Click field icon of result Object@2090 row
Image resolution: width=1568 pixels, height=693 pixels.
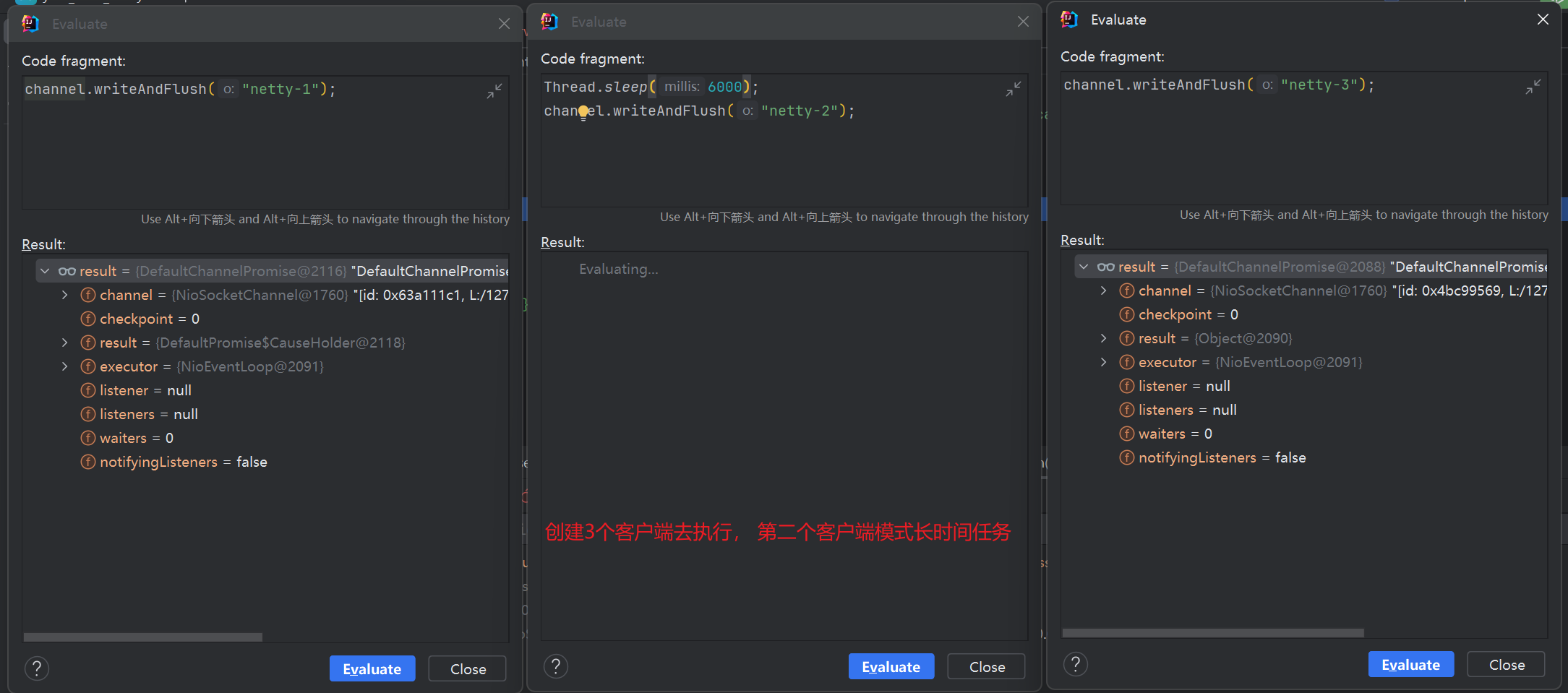coord(1127,338)
